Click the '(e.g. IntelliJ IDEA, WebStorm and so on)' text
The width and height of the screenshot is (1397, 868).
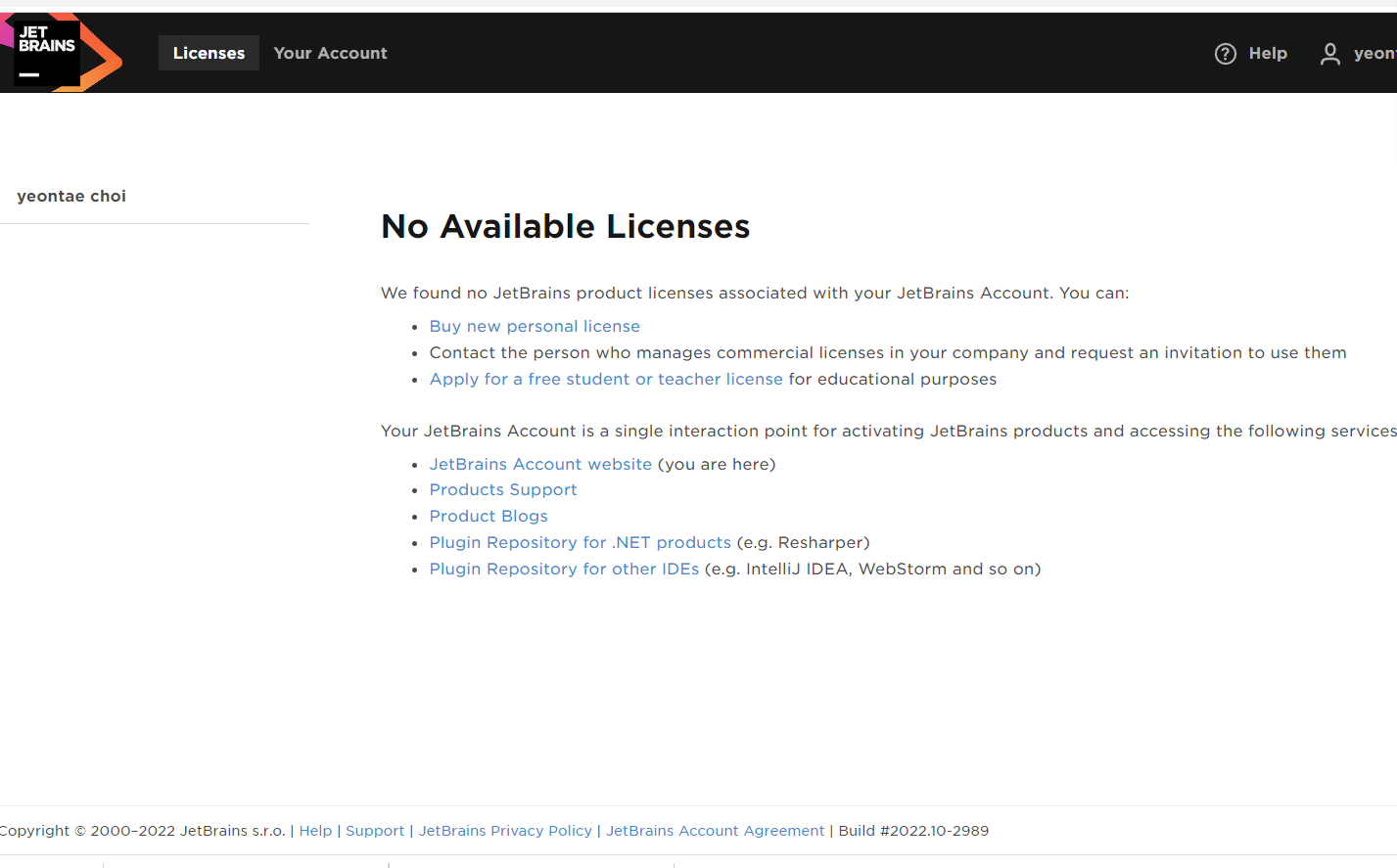point(872,569)
